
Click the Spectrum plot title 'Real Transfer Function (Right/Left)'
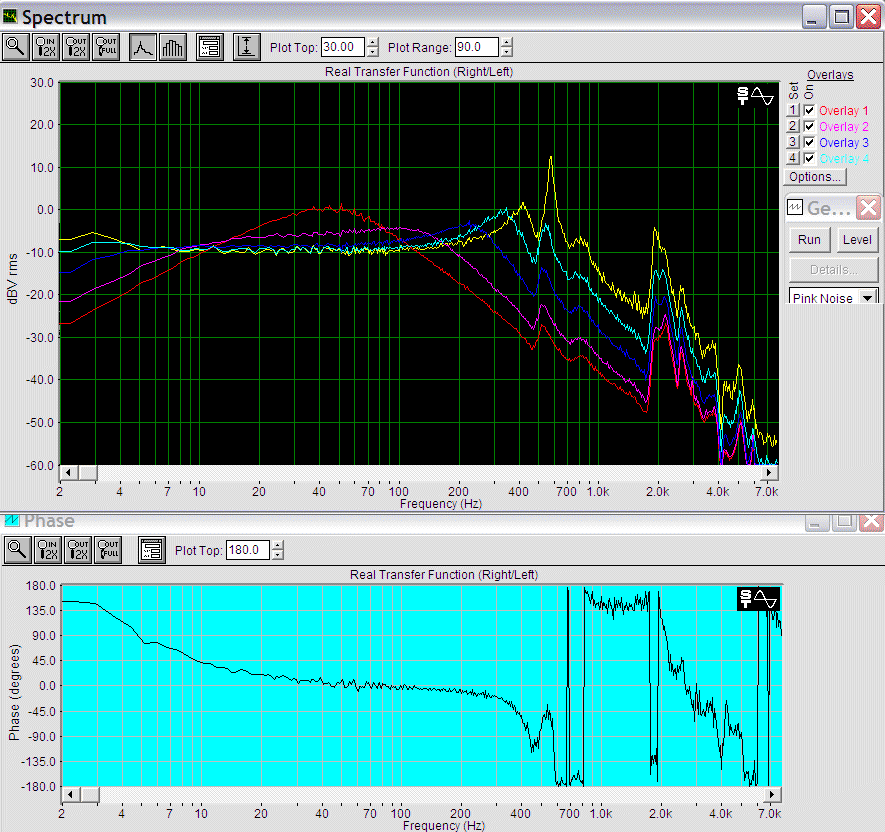point(419,72)
